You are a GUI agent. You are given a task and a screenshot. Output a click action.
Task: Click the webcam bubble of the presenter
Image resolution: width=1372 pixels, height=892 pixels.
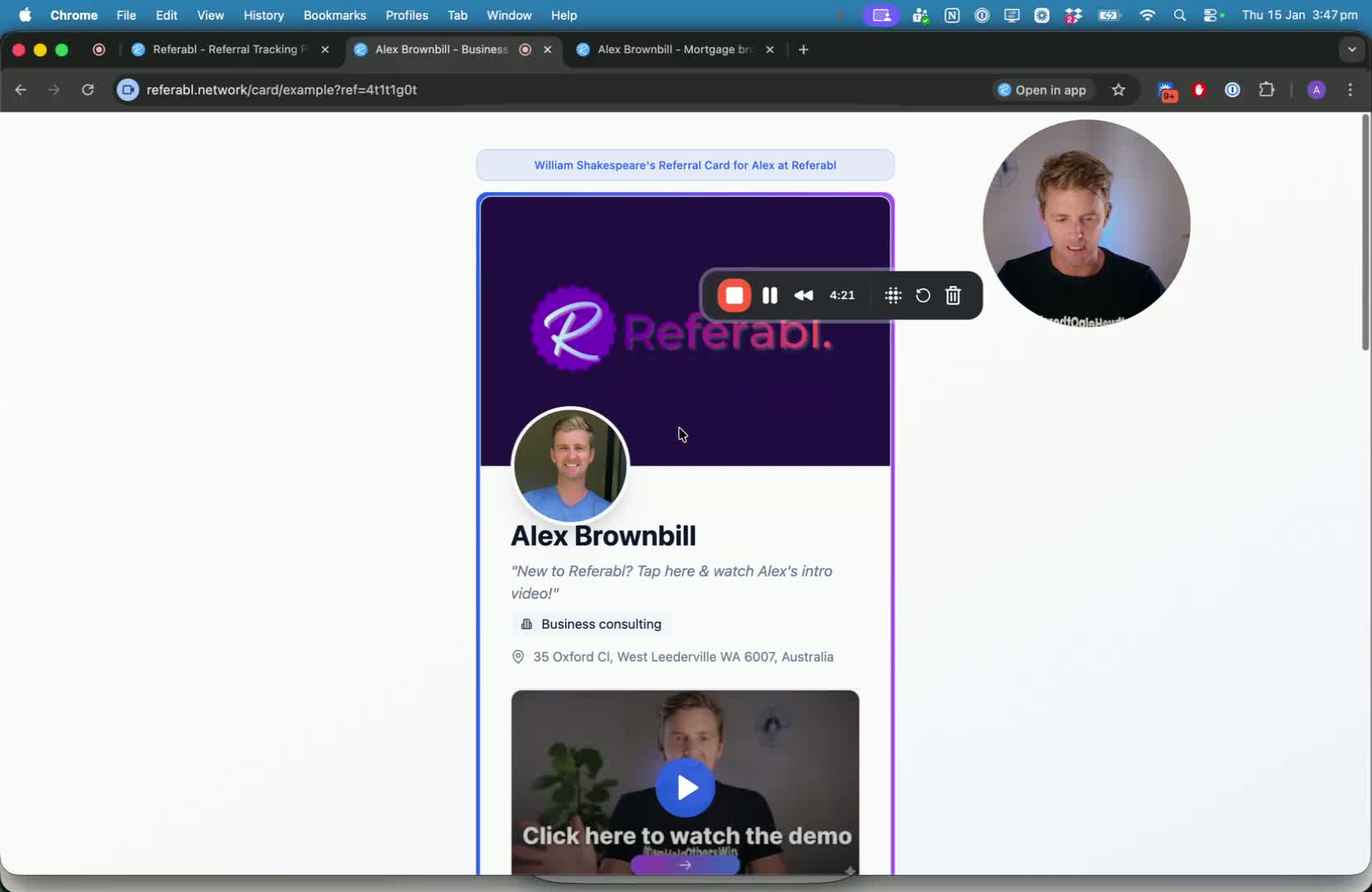(x=1087, y=223)
